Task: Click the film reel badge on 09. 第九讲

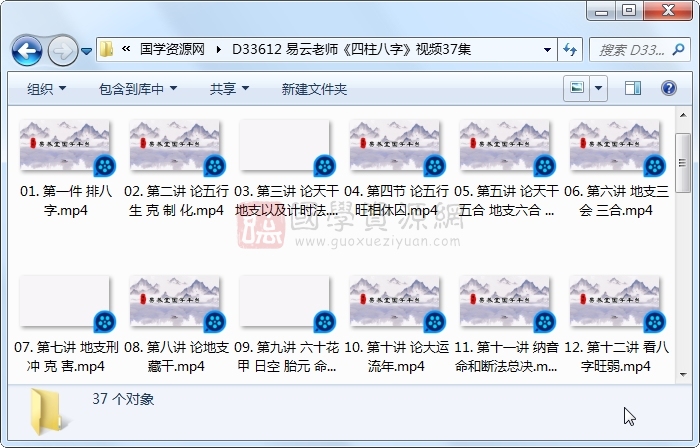Action: click(325, 322)
